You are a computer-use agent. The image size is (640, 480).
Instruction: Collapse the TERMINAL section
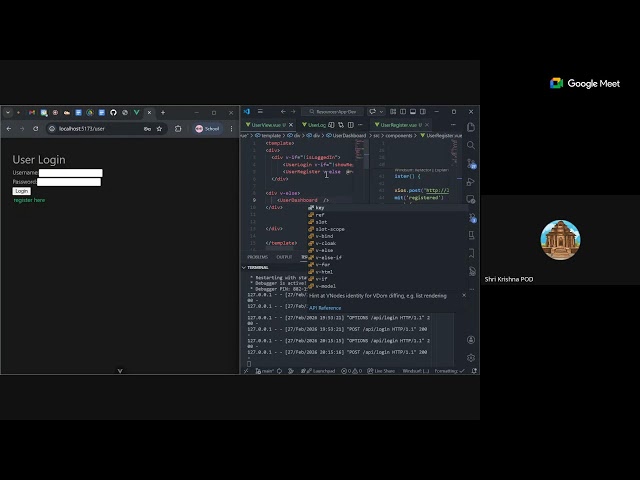[256, 267]
